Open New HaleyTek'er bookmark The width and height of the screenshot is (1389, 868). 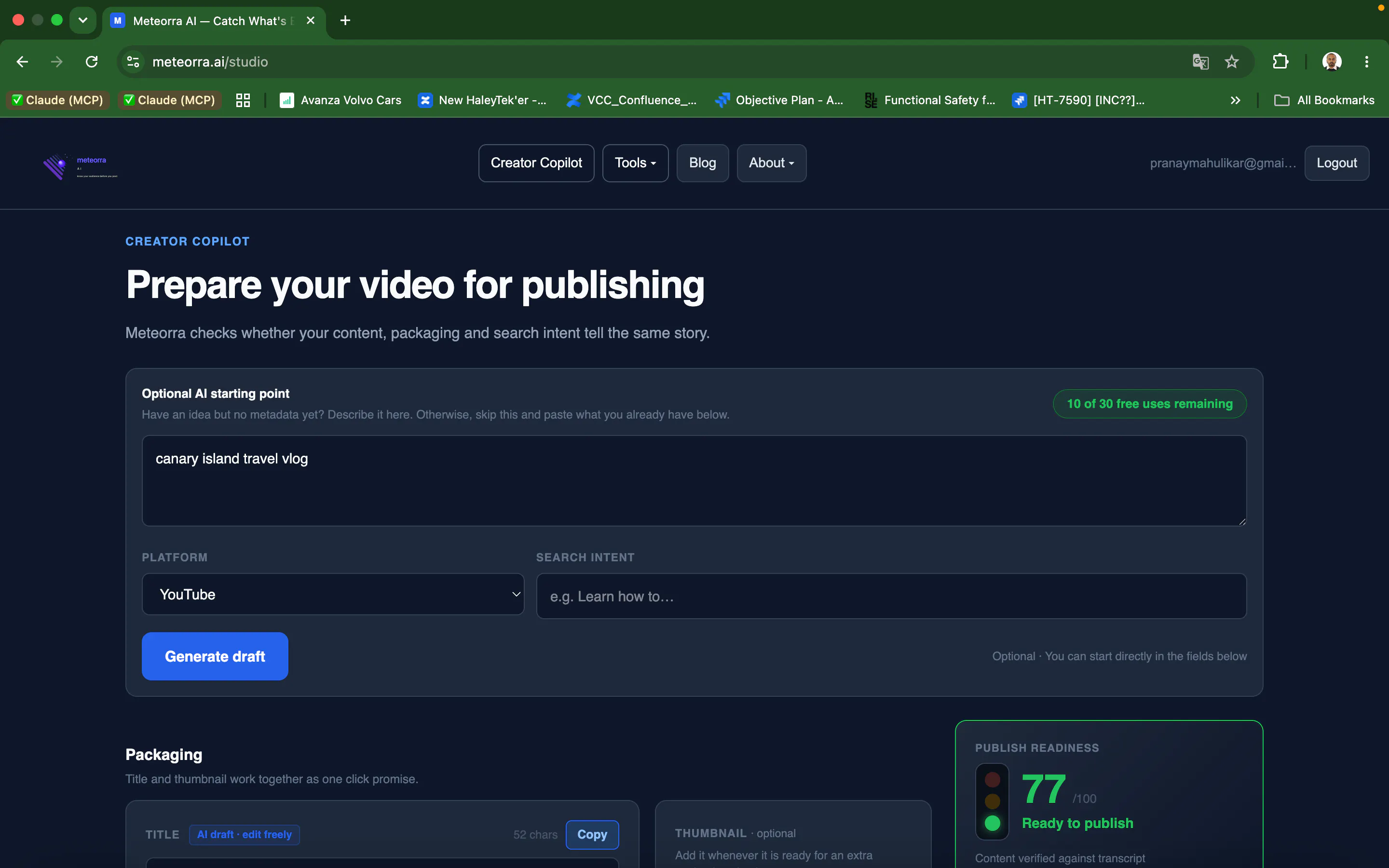click(x=483, y=100)
